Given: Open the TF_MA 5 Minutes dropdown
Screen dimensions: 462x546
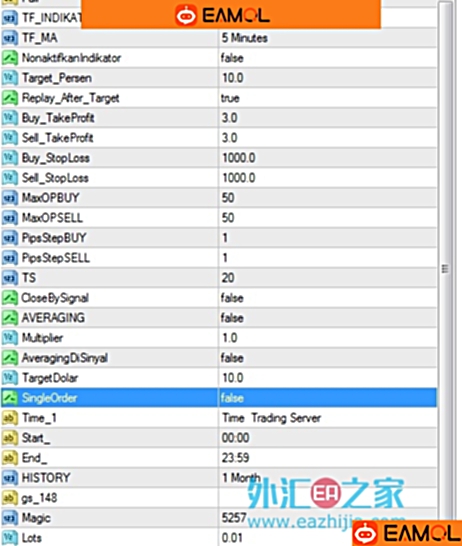Looking at the screenshot, I should point(328,38).
